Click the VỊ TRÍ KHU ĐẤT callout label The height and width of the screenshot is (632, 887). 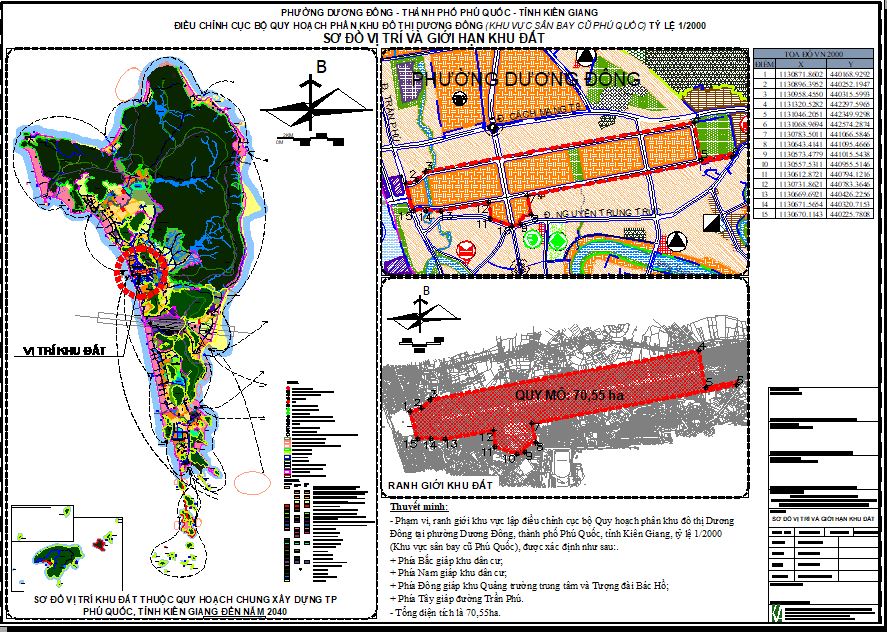coord(64,351)
